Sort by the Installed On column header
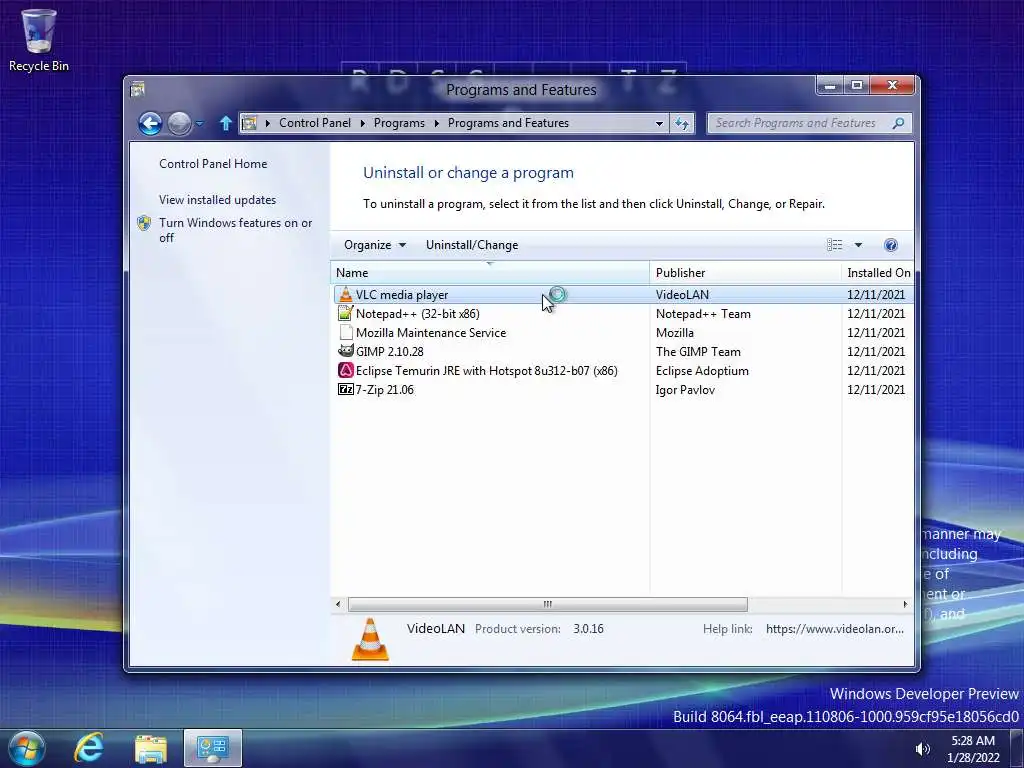The height and width of the screenshot is (768, 1024). pyautogui.click(x=878, y=273)
